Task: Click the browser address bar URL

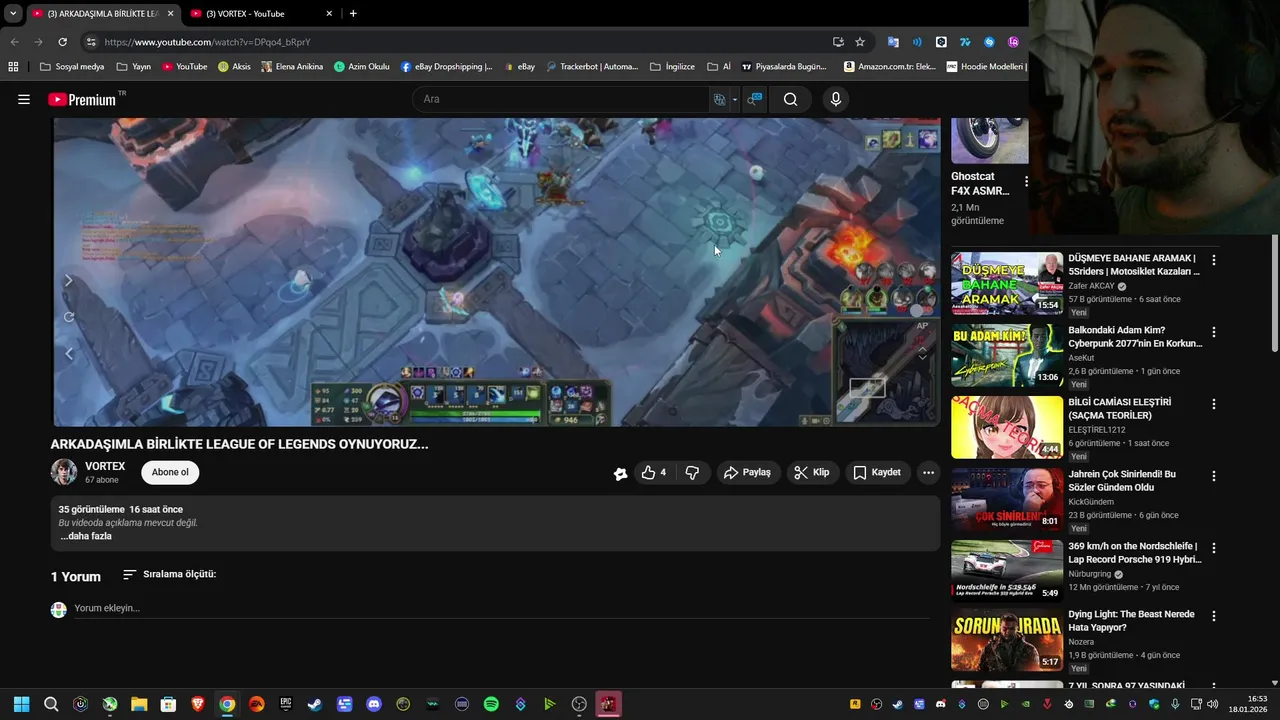Action: pyautogui.click(x=207, y=42)
